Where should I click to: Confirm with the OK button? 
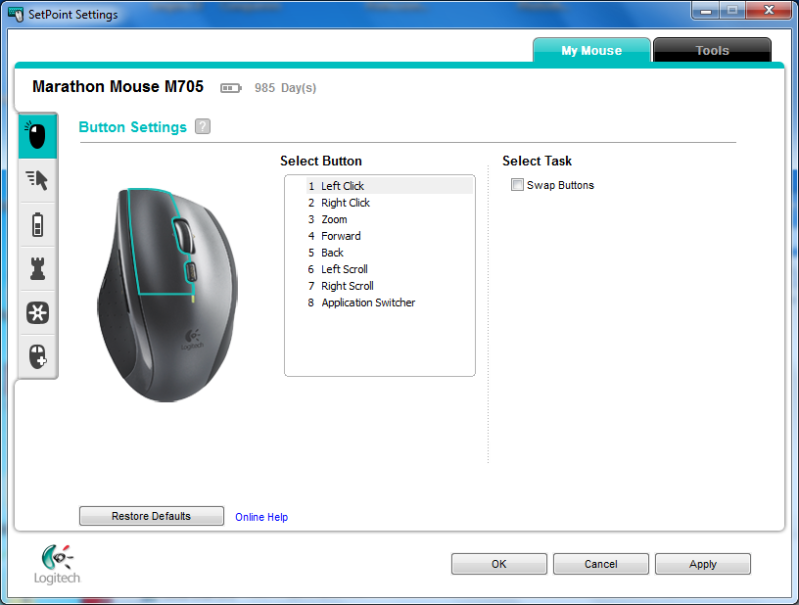click(x=499, y=564)
